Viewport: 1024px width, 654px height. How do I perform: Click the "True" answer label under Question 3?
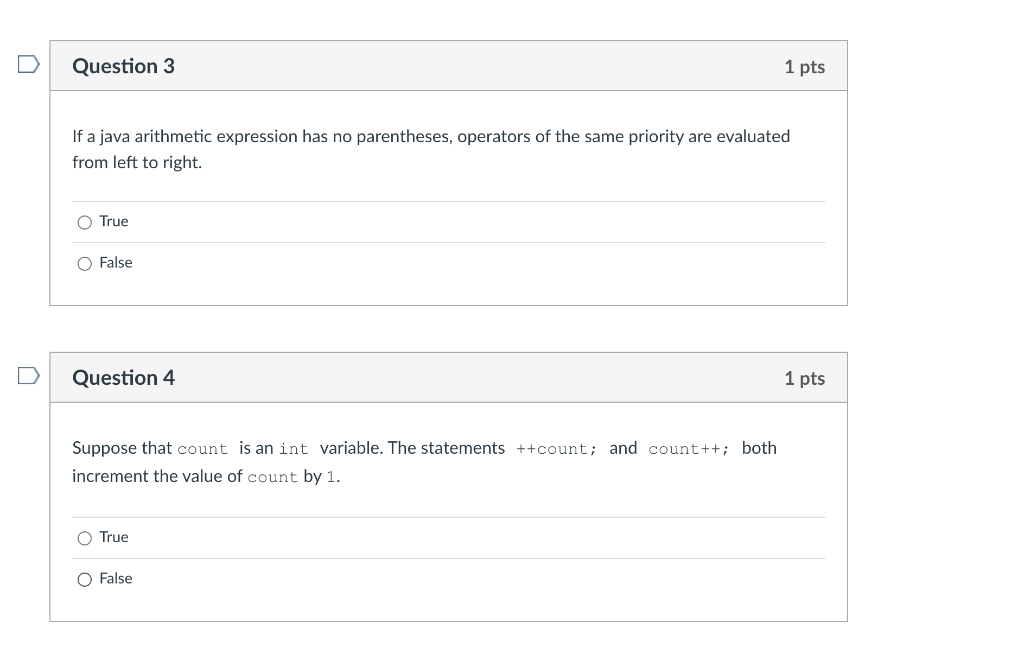(x=114, y=221)
